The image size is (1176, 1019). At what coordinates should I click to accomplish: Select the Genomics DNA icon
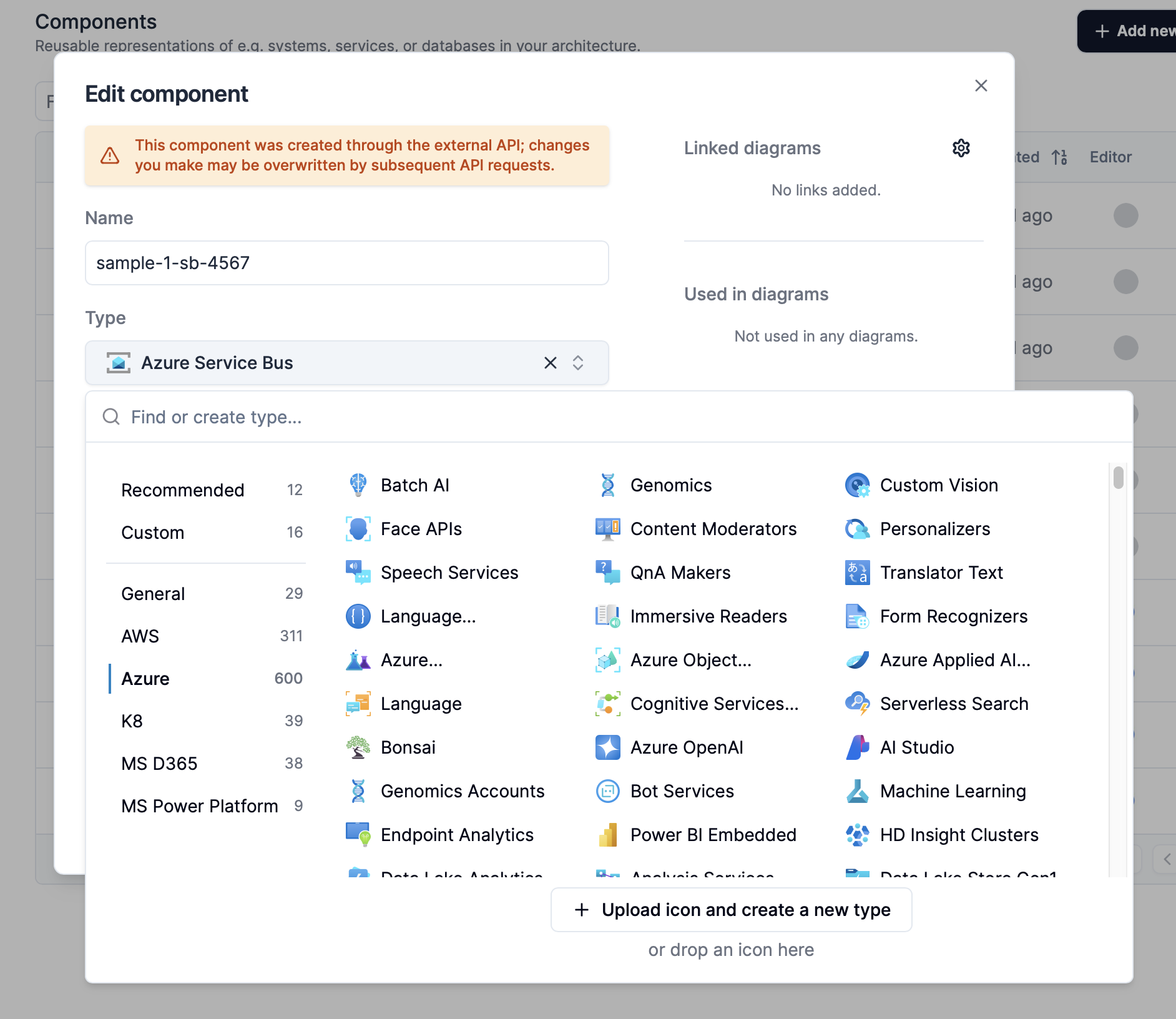coord(608,485)
